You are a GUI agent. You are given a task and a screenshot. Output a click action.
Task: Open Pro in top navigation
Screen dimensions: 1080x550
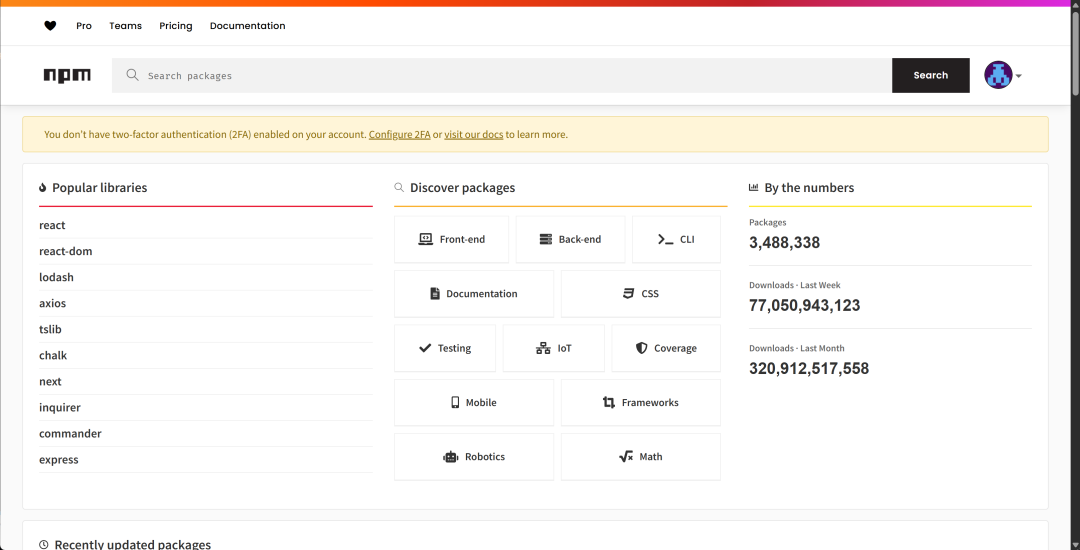tap(84, 25)
